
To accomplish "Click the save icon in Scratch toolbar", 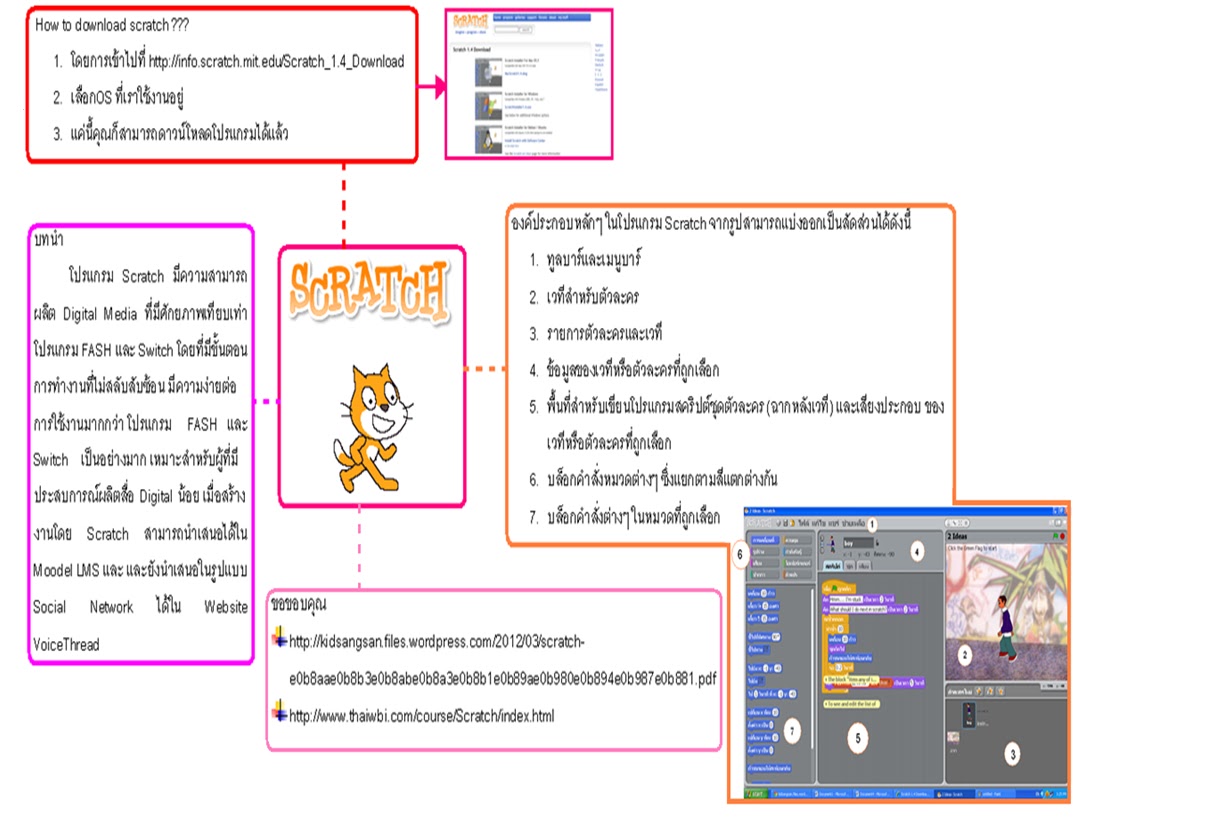I will tap(785, 523).
